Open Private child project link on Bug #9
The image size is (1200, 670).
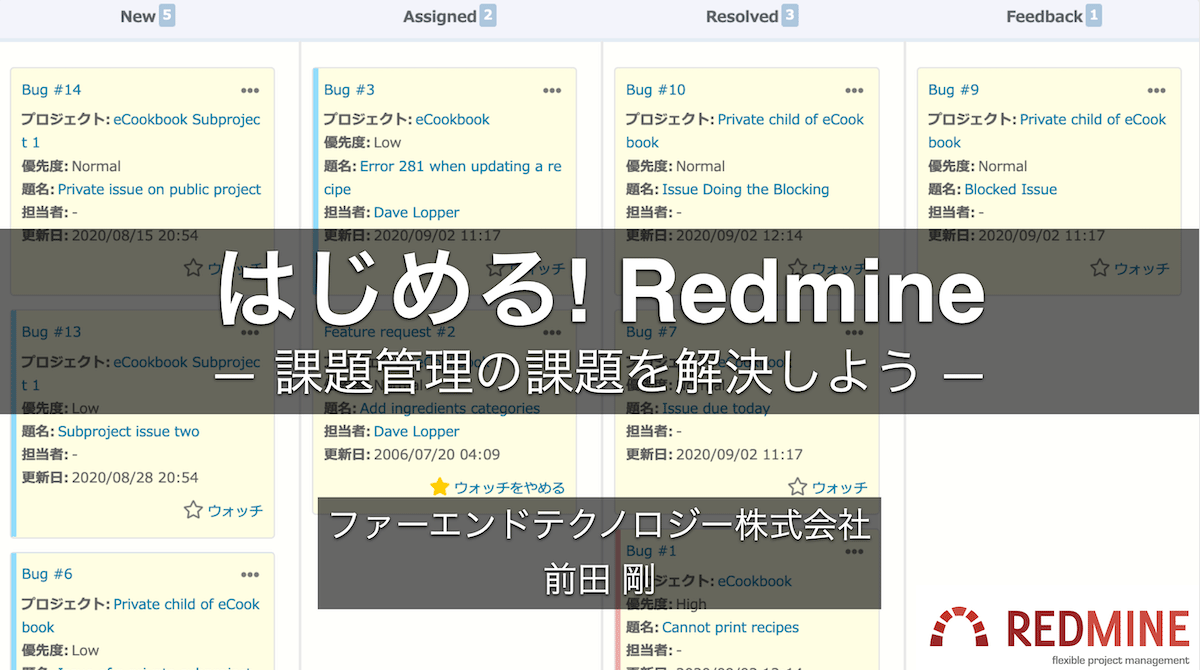tap(1047, 130)
